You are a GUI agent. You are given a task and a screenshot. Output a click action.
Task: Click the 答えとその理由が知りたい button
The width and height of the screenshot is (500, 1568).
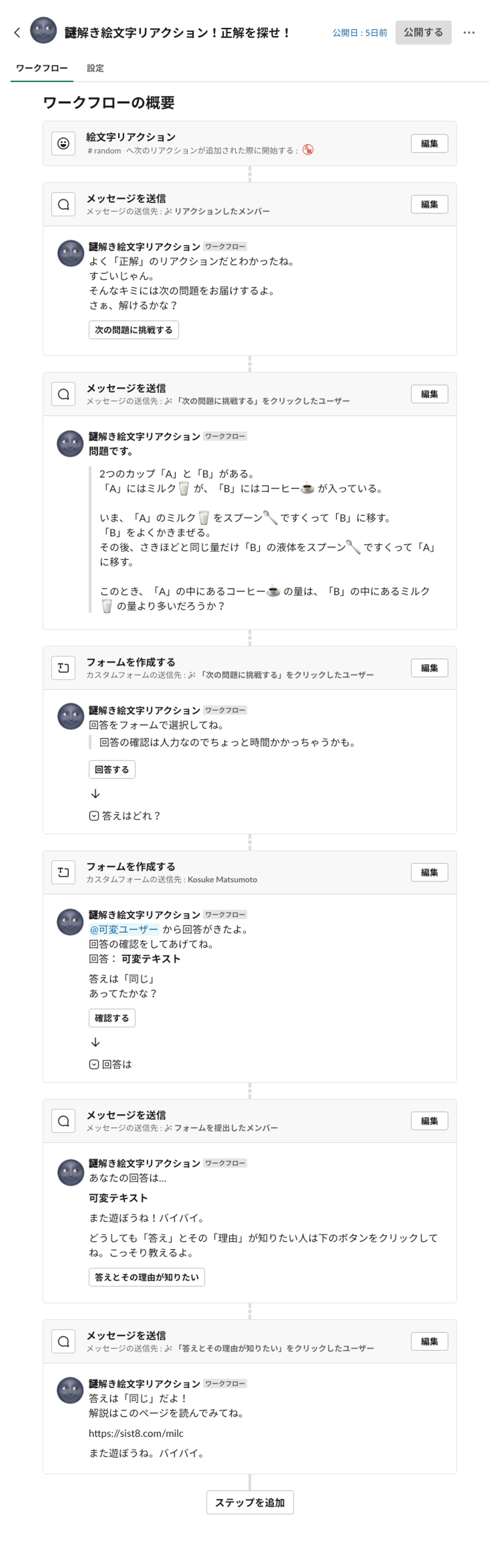146,1277
